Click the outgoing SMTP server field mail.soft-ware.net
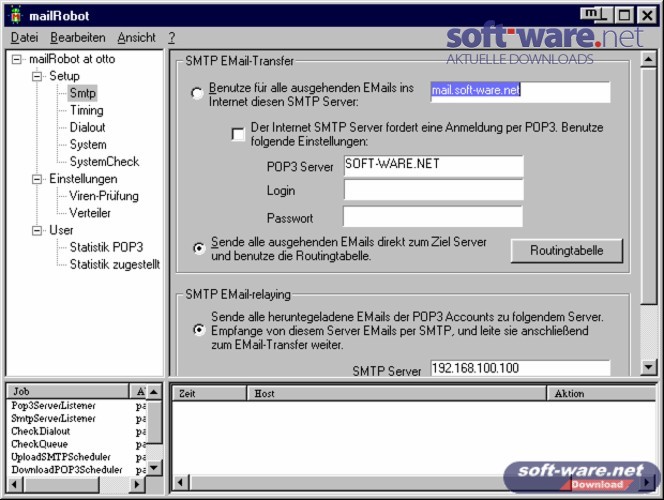This screenshot has width=664, height=500. (x=520, y=92)
